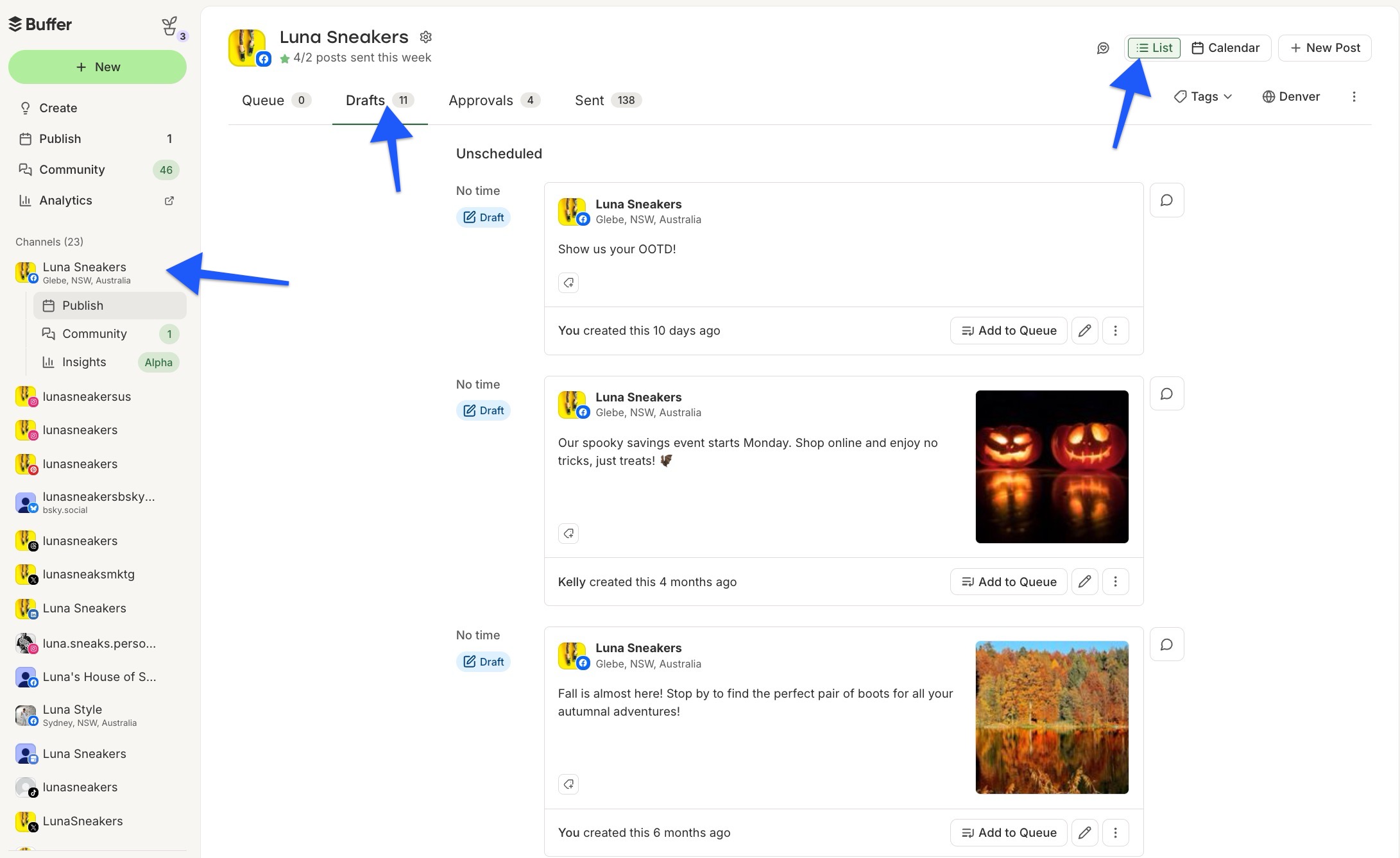This screenshot has width=1400, height=858.
Task: Click the "4/2 posts sent this week" text
Action: 362,58
